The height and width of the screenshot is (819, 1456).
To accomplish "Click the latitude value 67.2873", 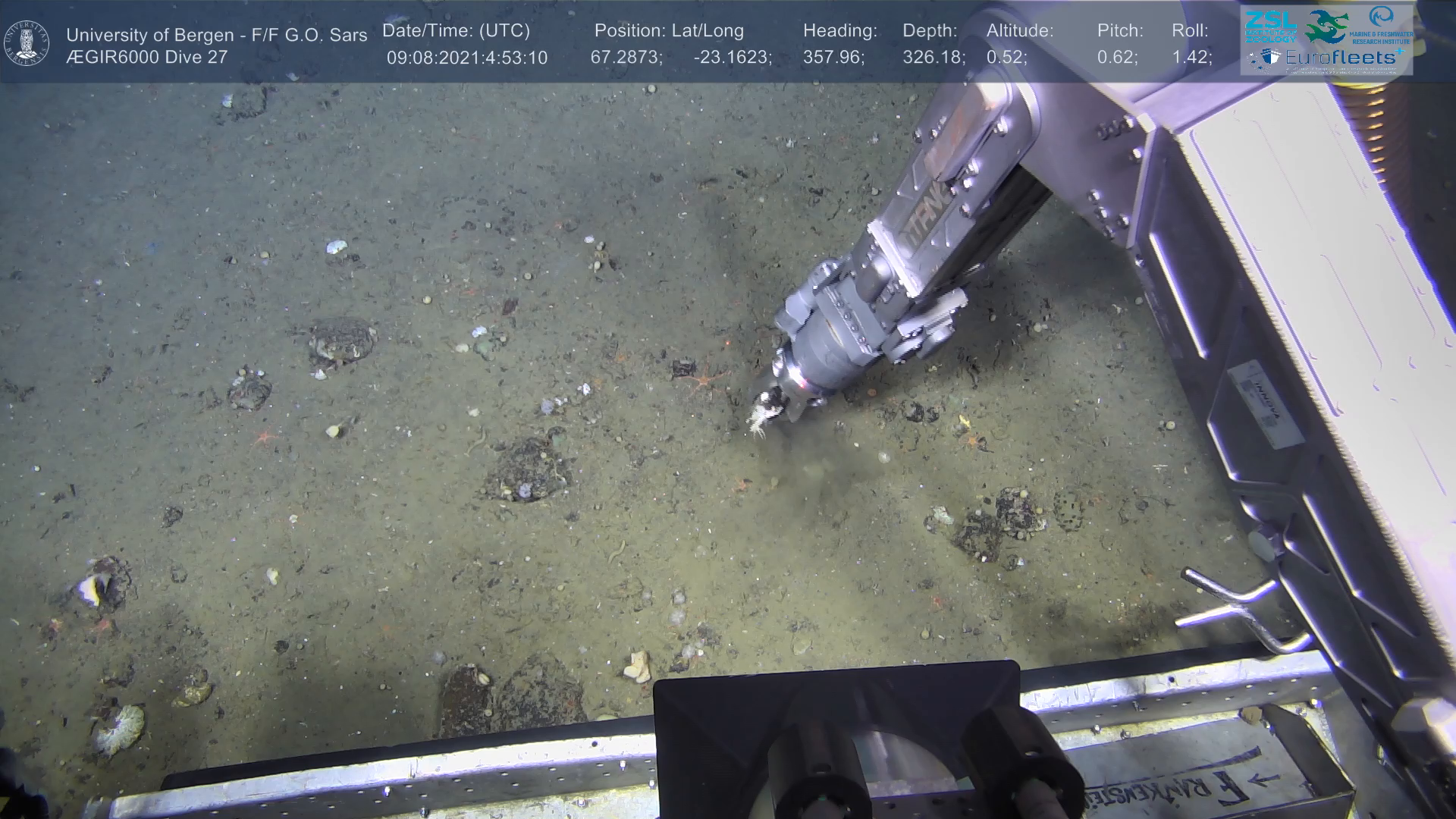I will (626, 58).
